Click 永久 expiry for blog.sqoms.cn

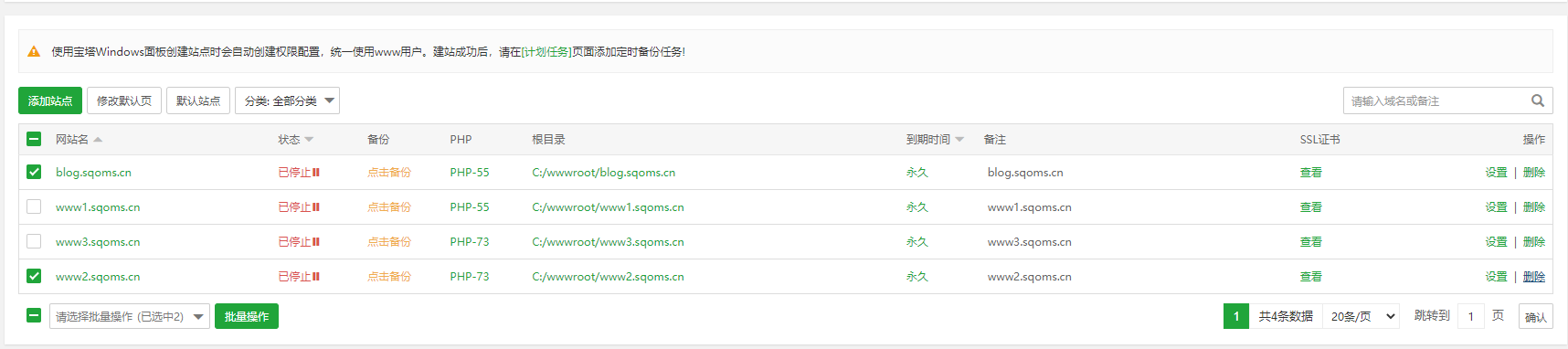pyautogui.click(x=916, y=173)
